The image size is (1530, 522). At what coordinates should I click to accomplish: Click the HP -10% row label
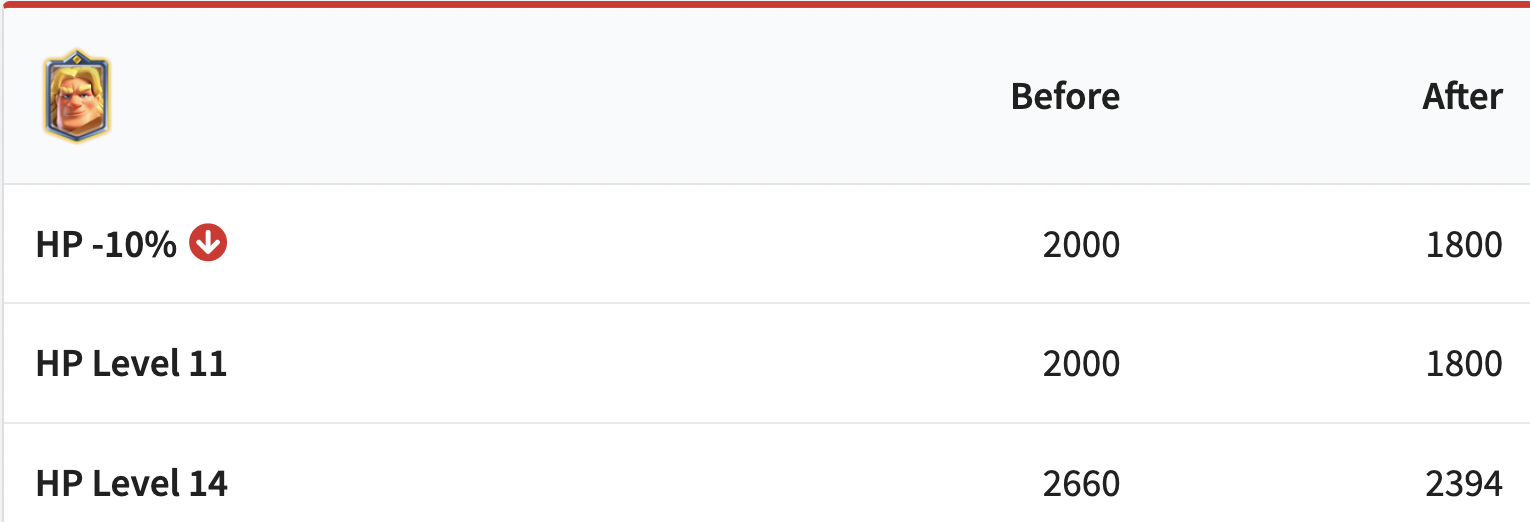coord(106,245)
